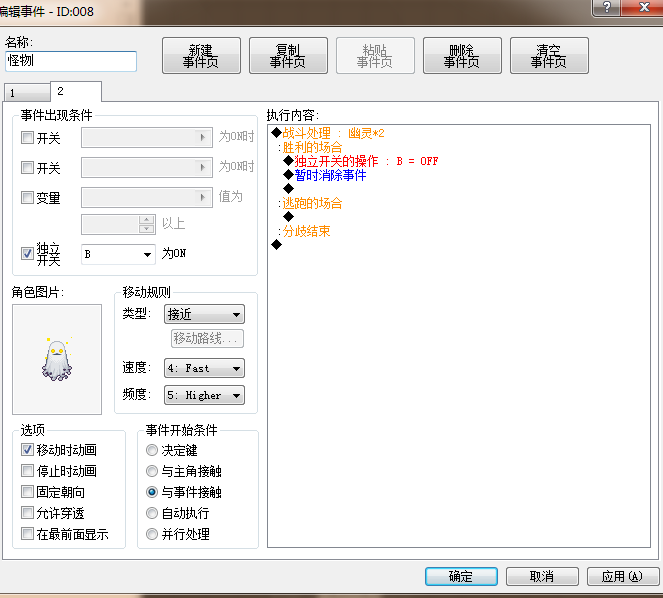Image resolution: width=663 pixels, height=598 pixels.
Task: Click the 清空事件页 button
Action: coord(549,55)
